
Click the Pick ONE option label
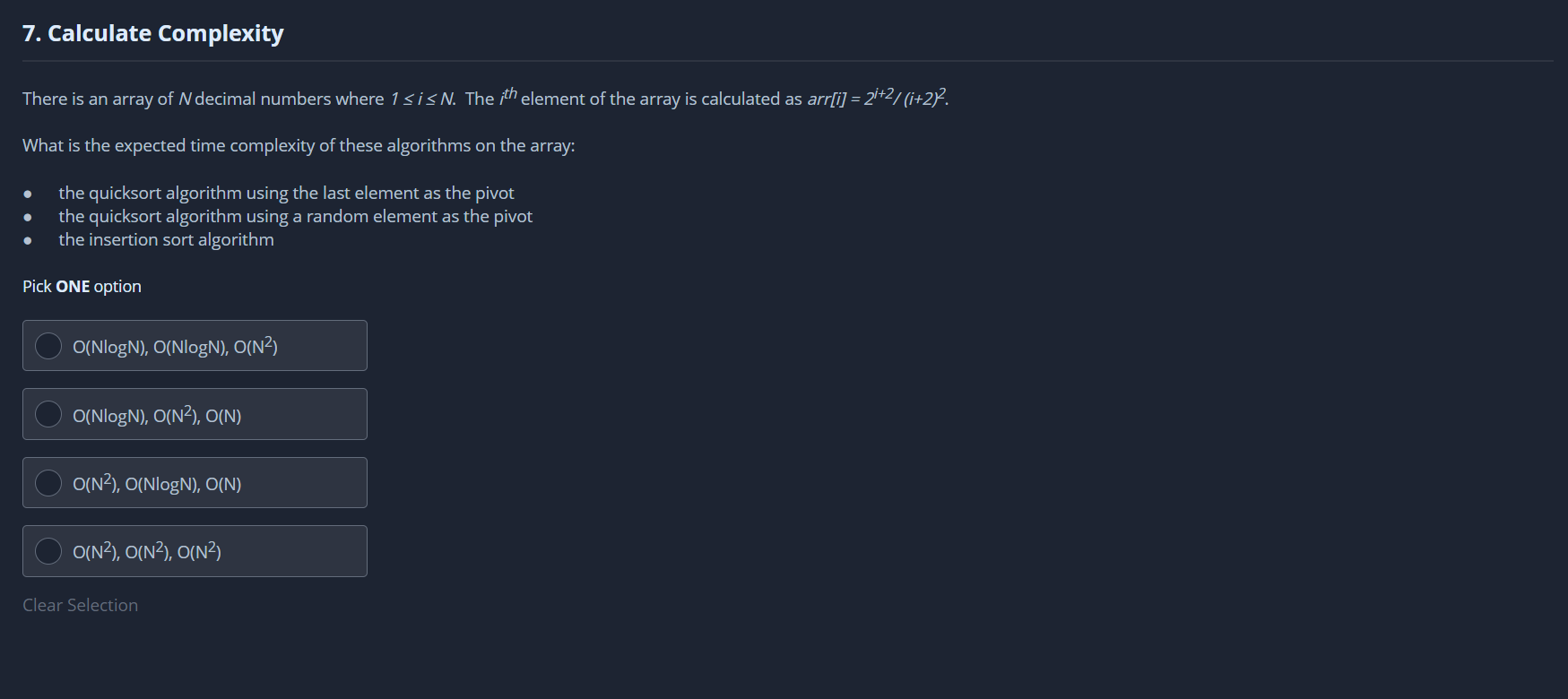(82, 287)
